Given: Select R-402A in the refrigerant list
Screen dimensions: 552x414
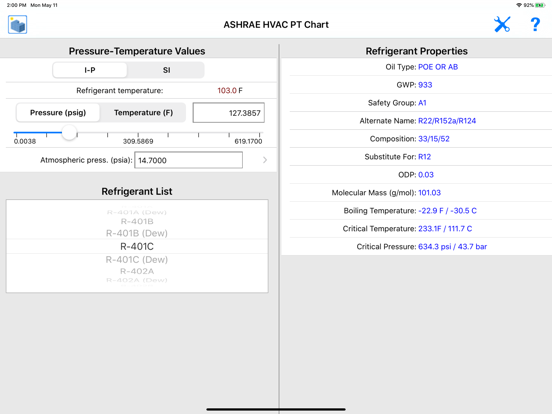Looking at the screenshot, I should point(137,271).
